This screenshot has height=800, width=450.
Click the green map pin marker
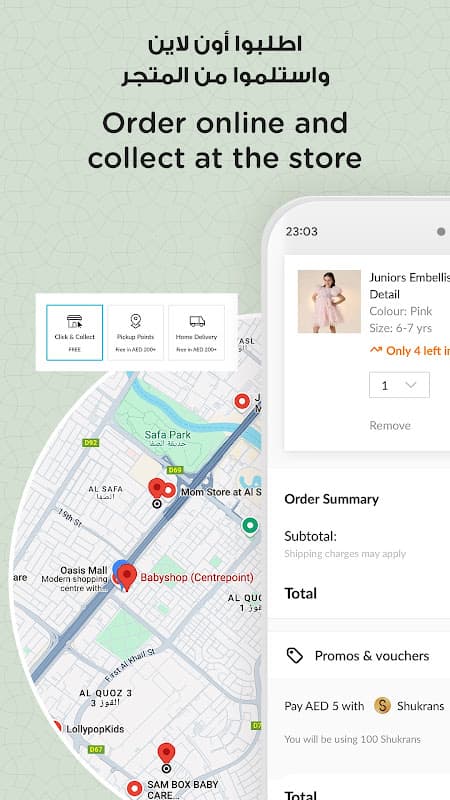pos(249,524)
